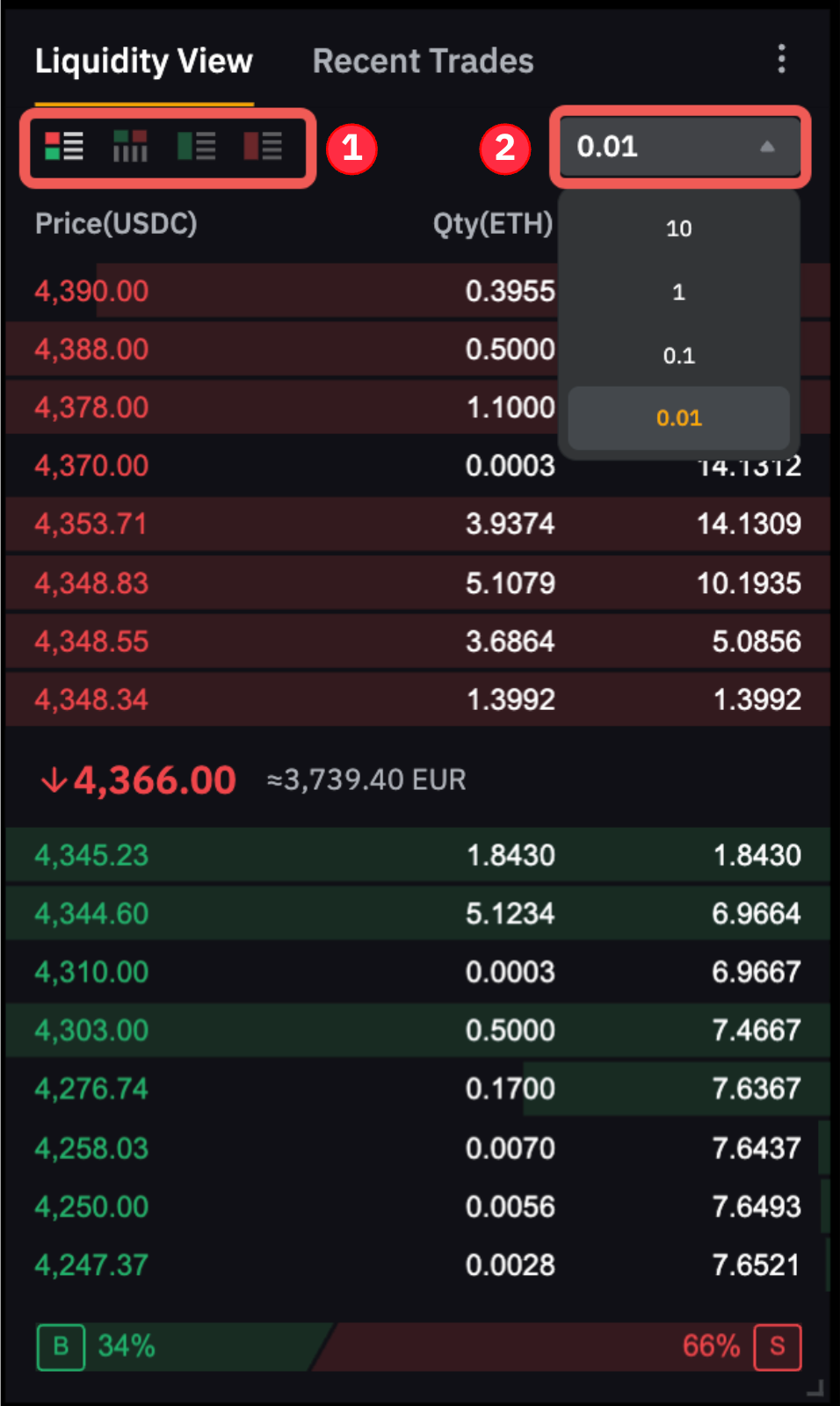Switch to the Recent Trades tab

(x=423, y=62)
